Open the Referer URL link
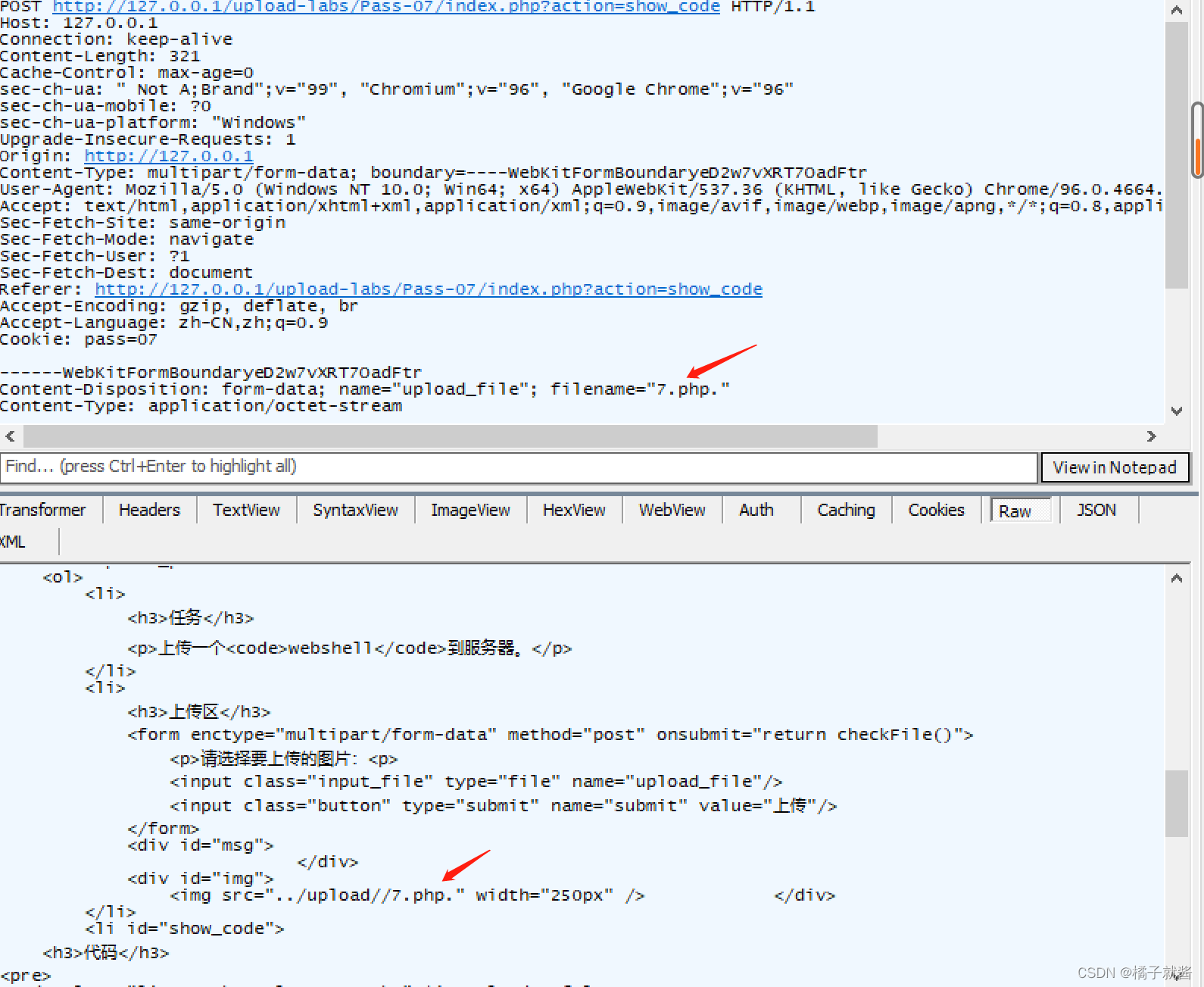Viewport: 1204px width, 987px height. pyautogui.click(x=429, y=289)
